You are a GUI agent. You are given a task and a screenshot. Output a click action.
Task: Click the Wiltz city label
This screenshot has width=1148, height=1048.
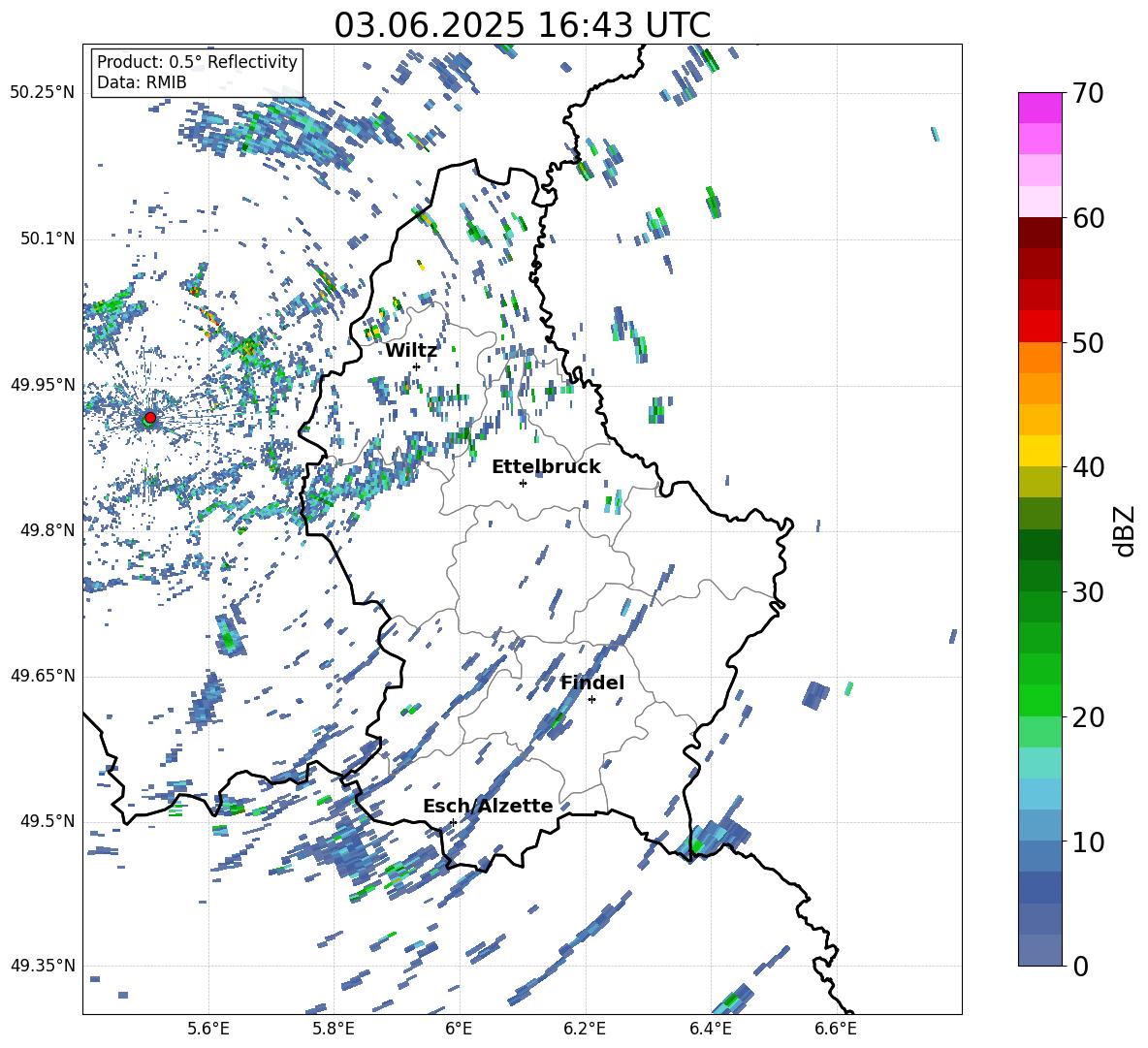pos(411,351)
